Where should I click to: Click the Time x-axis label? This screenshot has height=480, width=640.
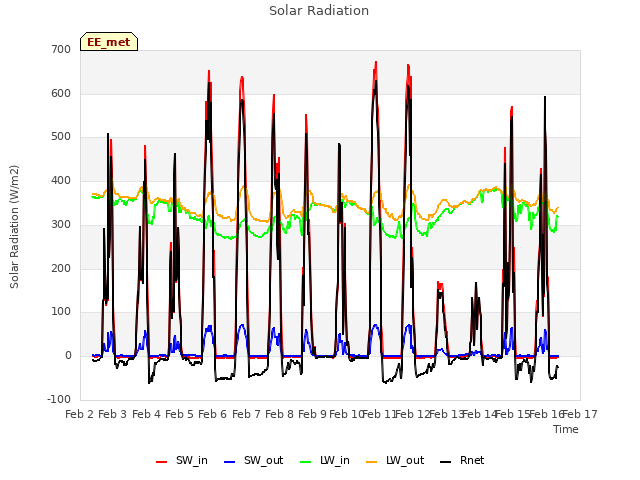566,429
